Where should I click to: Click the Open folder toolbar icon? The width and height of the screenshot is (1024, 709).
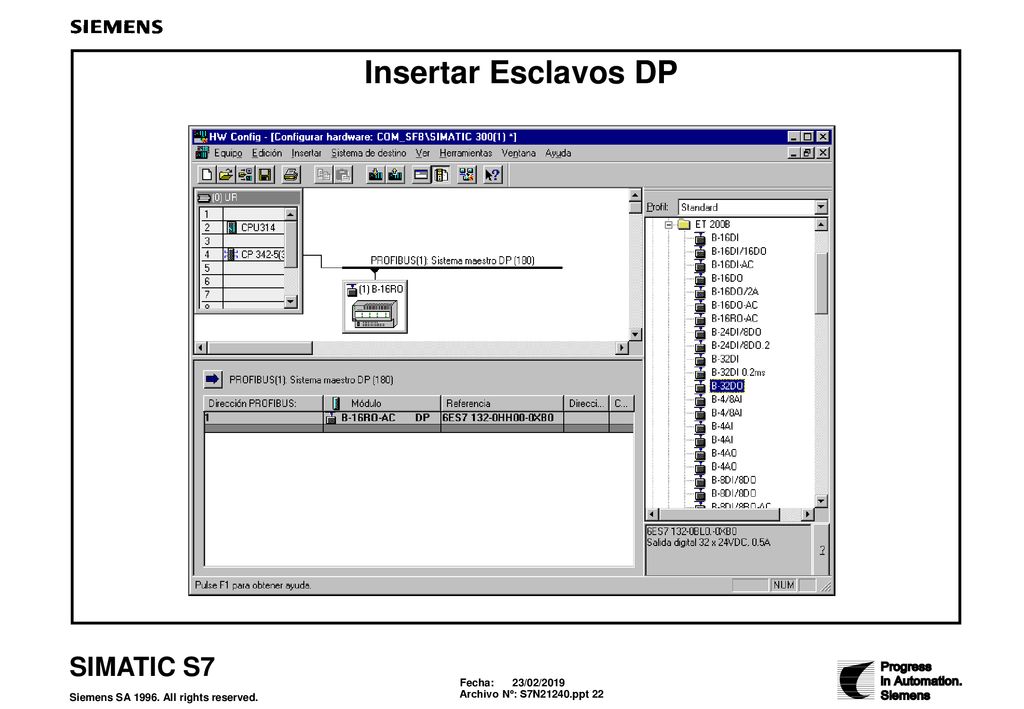226,174
